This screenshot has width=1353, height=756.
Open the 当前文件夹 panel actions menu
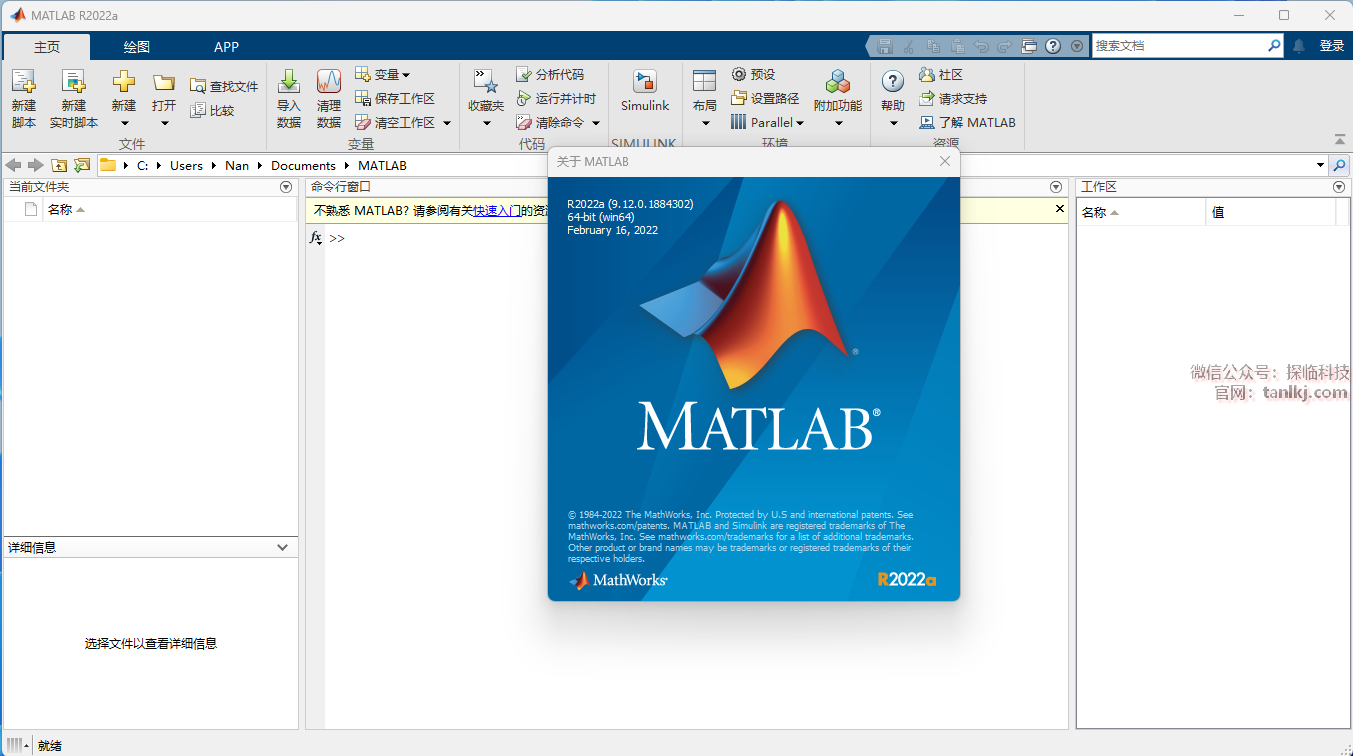tap(286, 187)
